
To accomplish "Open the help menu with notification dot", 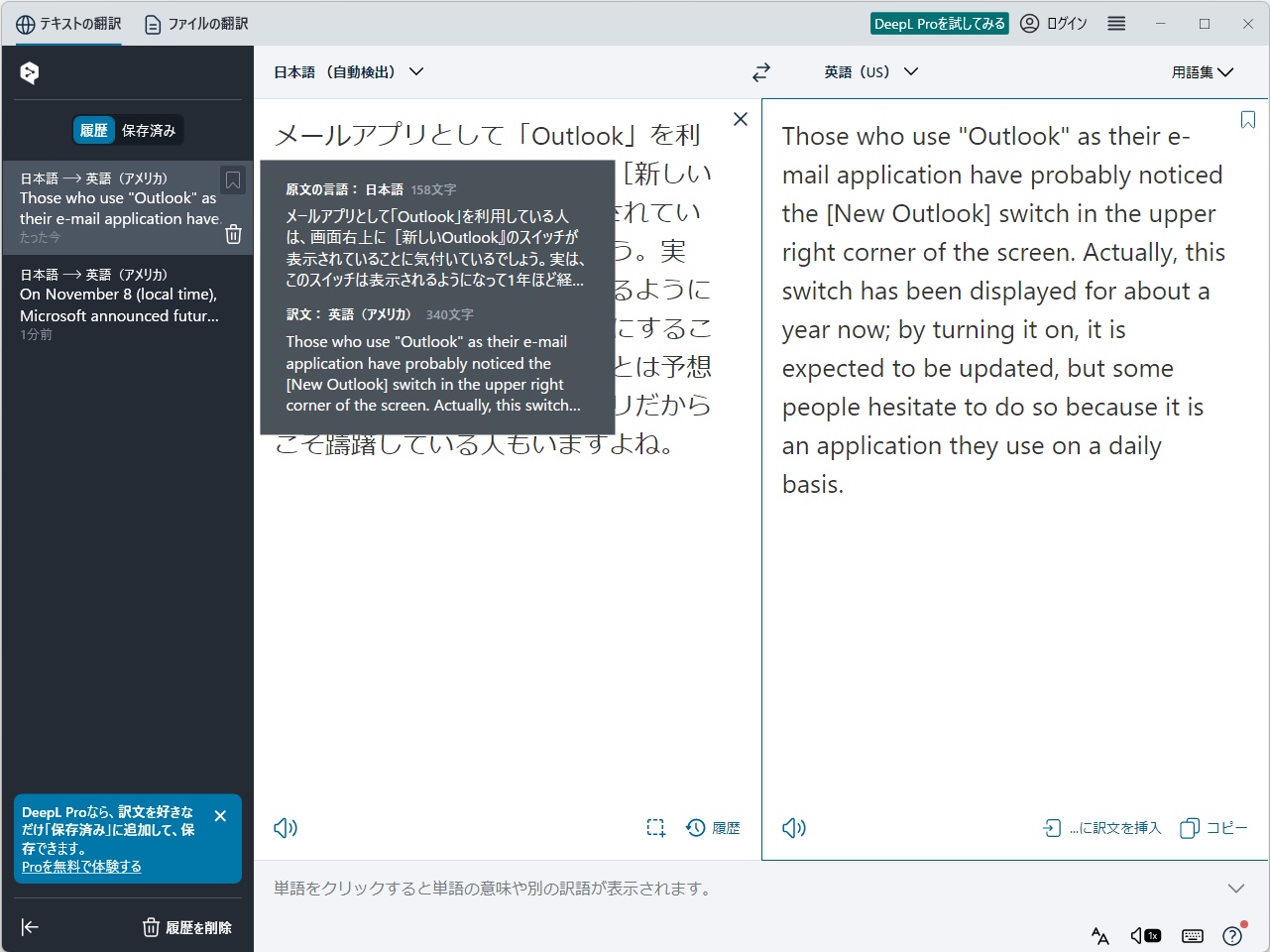I will tap(1231, 935).
